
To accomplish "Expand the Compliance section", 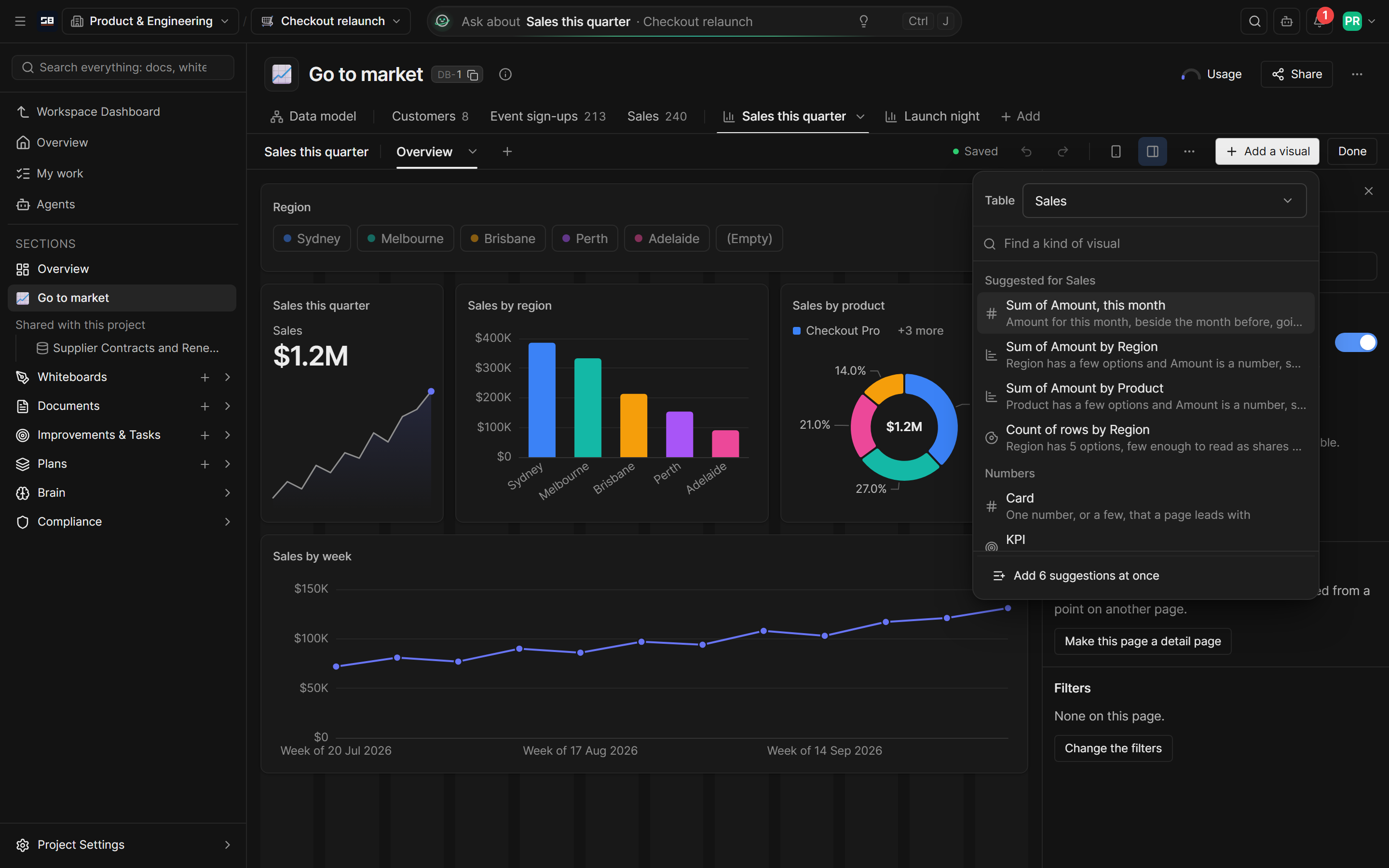I will [227, 522].
